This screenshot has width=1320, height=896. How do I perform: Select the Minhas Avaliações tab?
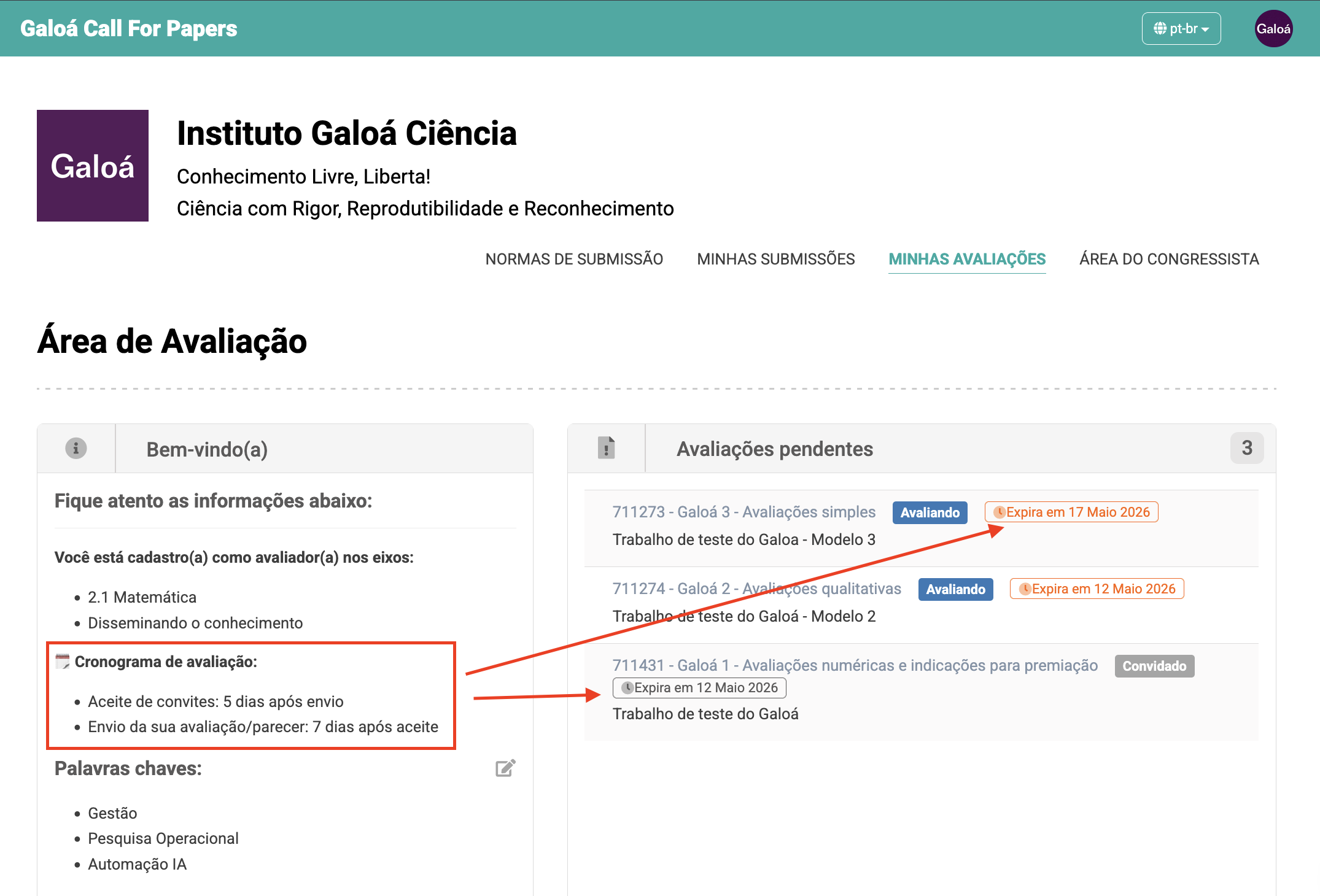(967, 259)
